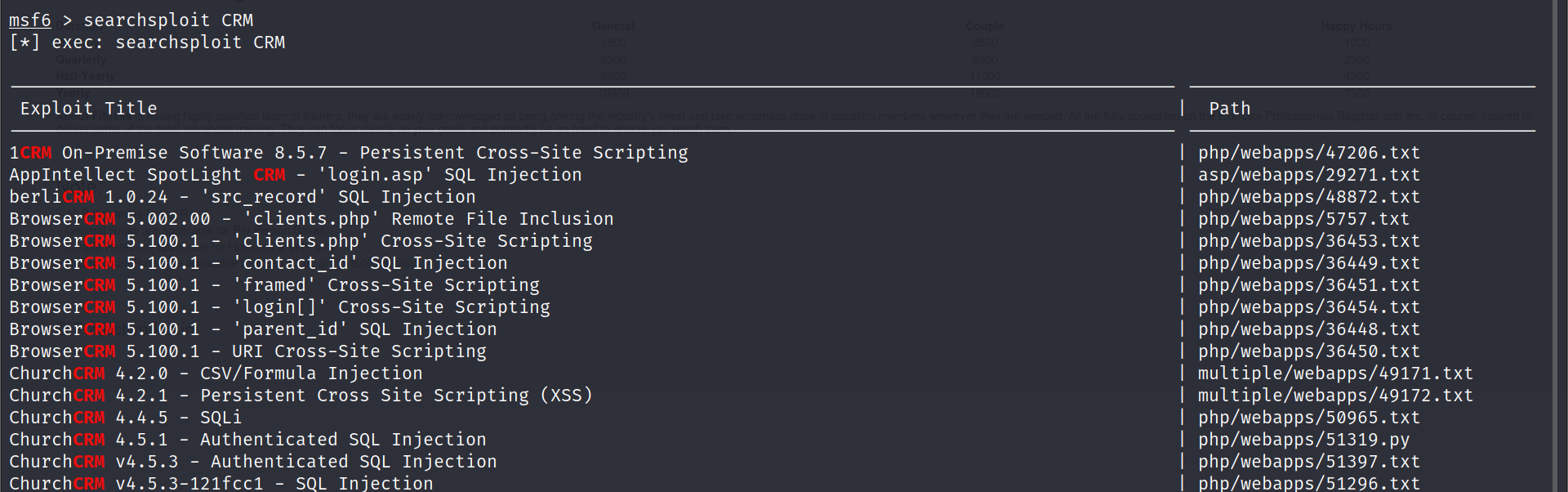Click path multiple/webapps/49172.txt
The image size is (1568, 492).
pos(1335,396)
